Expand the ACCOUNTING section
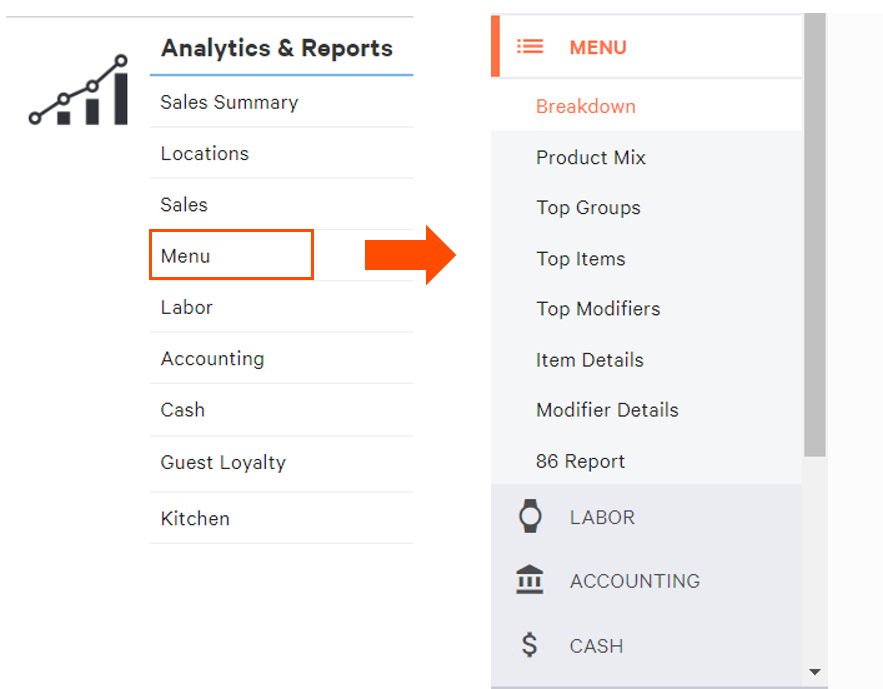The height and width of the screenshot is (689, 883). click(x=634, y=580)
